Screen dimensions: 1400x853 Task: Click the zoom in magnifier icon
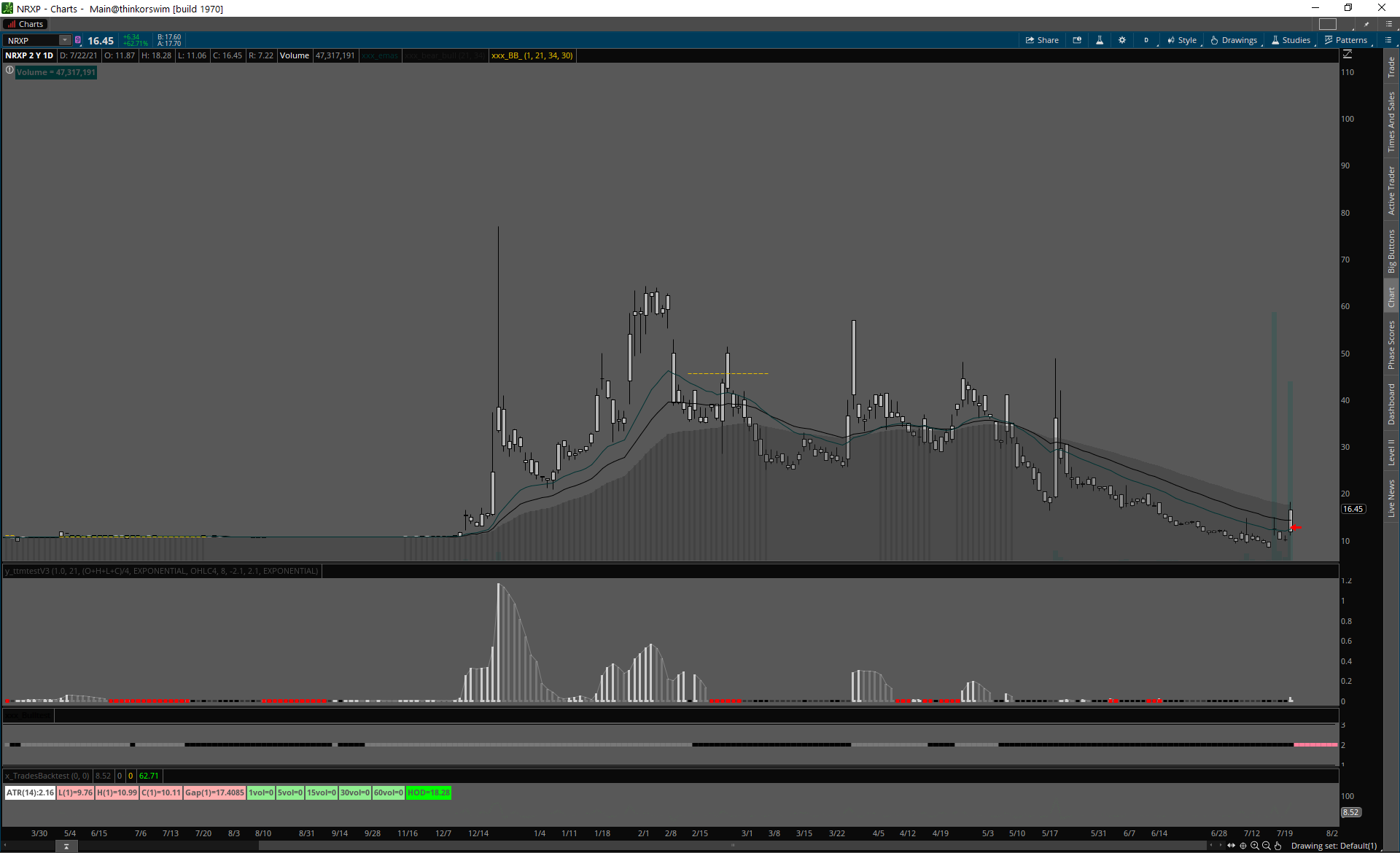tap(1255, 846)
